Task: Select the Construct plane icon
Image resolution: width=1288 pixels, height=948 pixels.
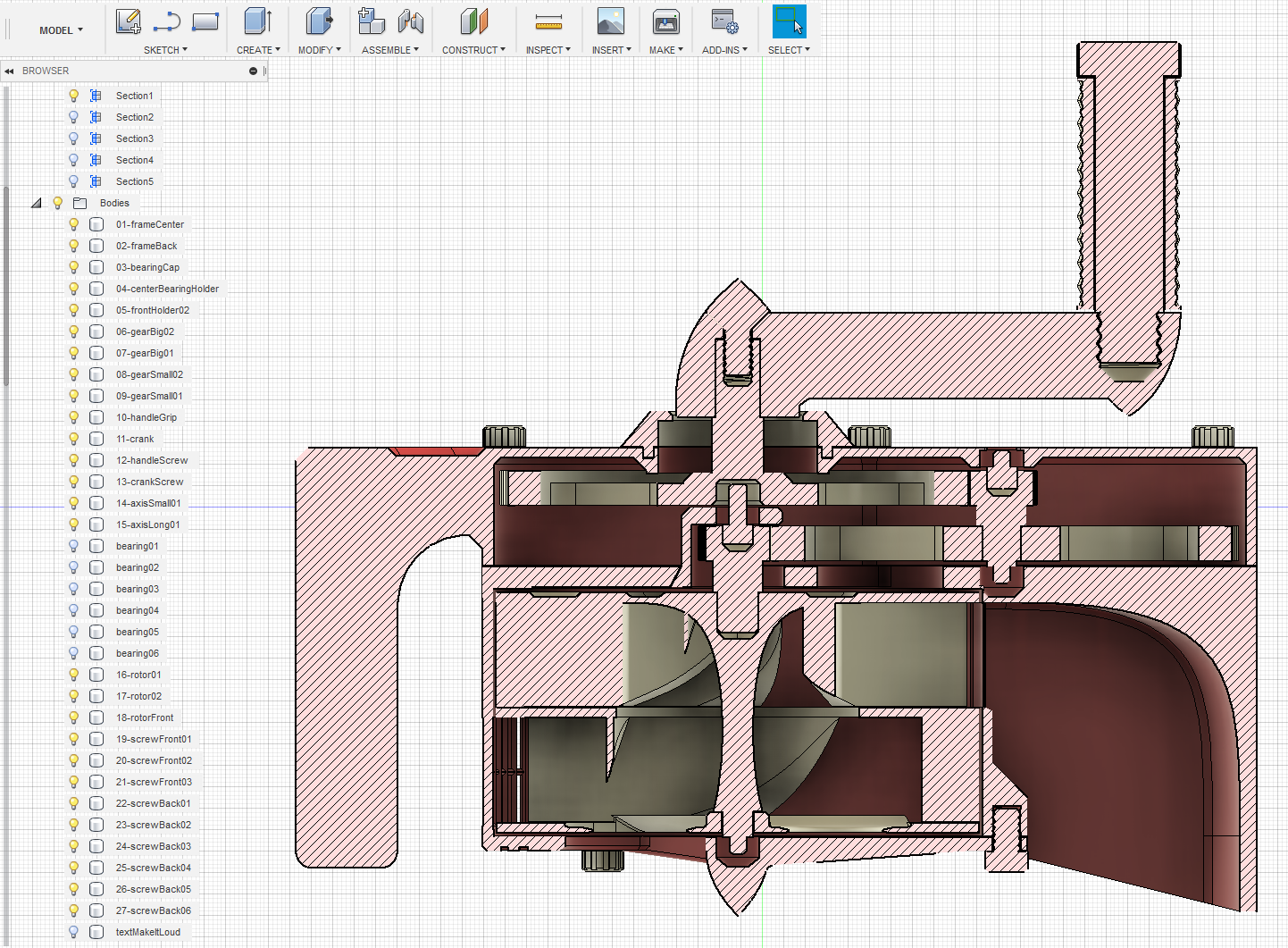Action: coord(474,21)
